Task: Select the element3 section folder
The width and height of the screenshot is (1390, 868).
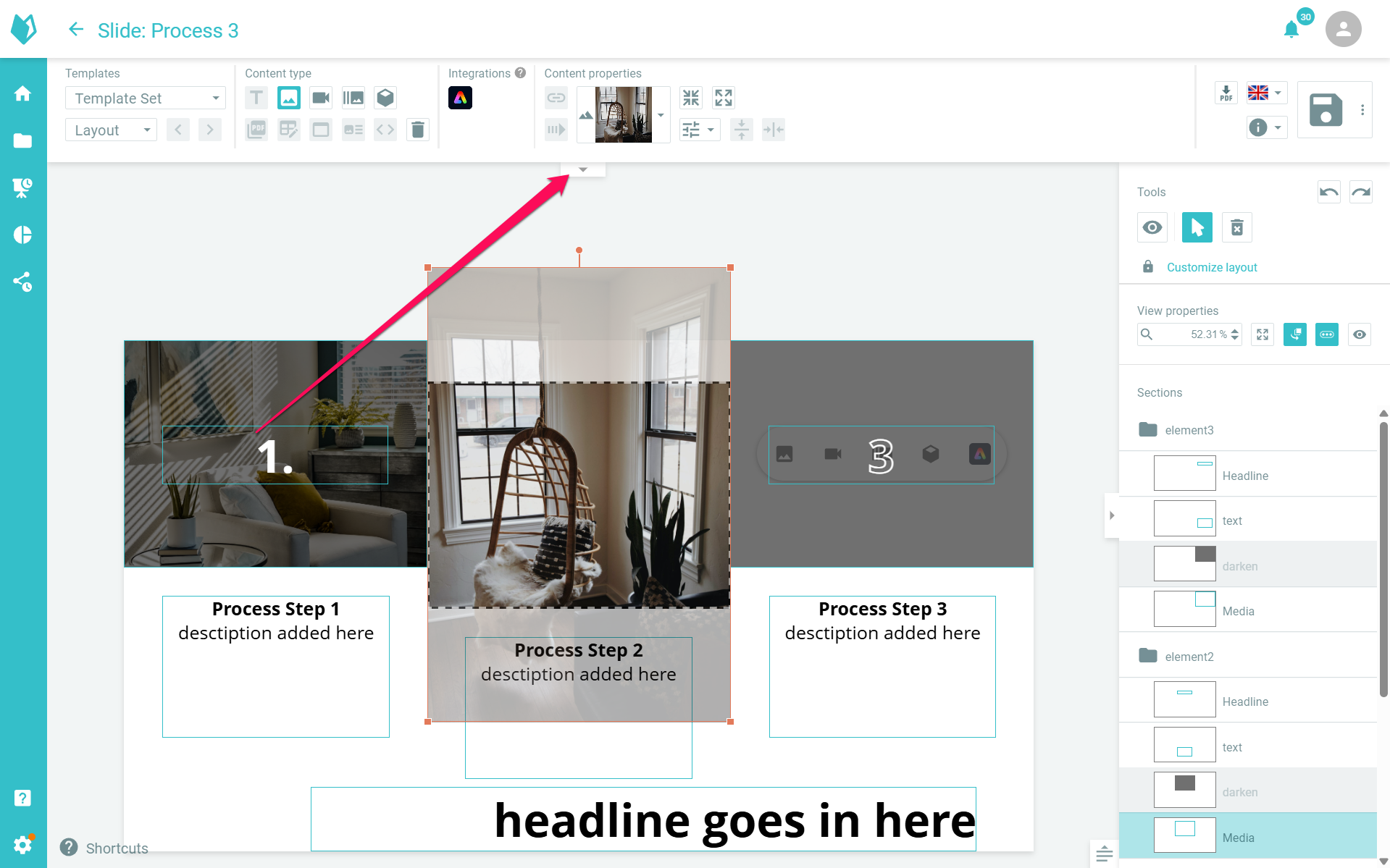Action: click(1189, 430)
